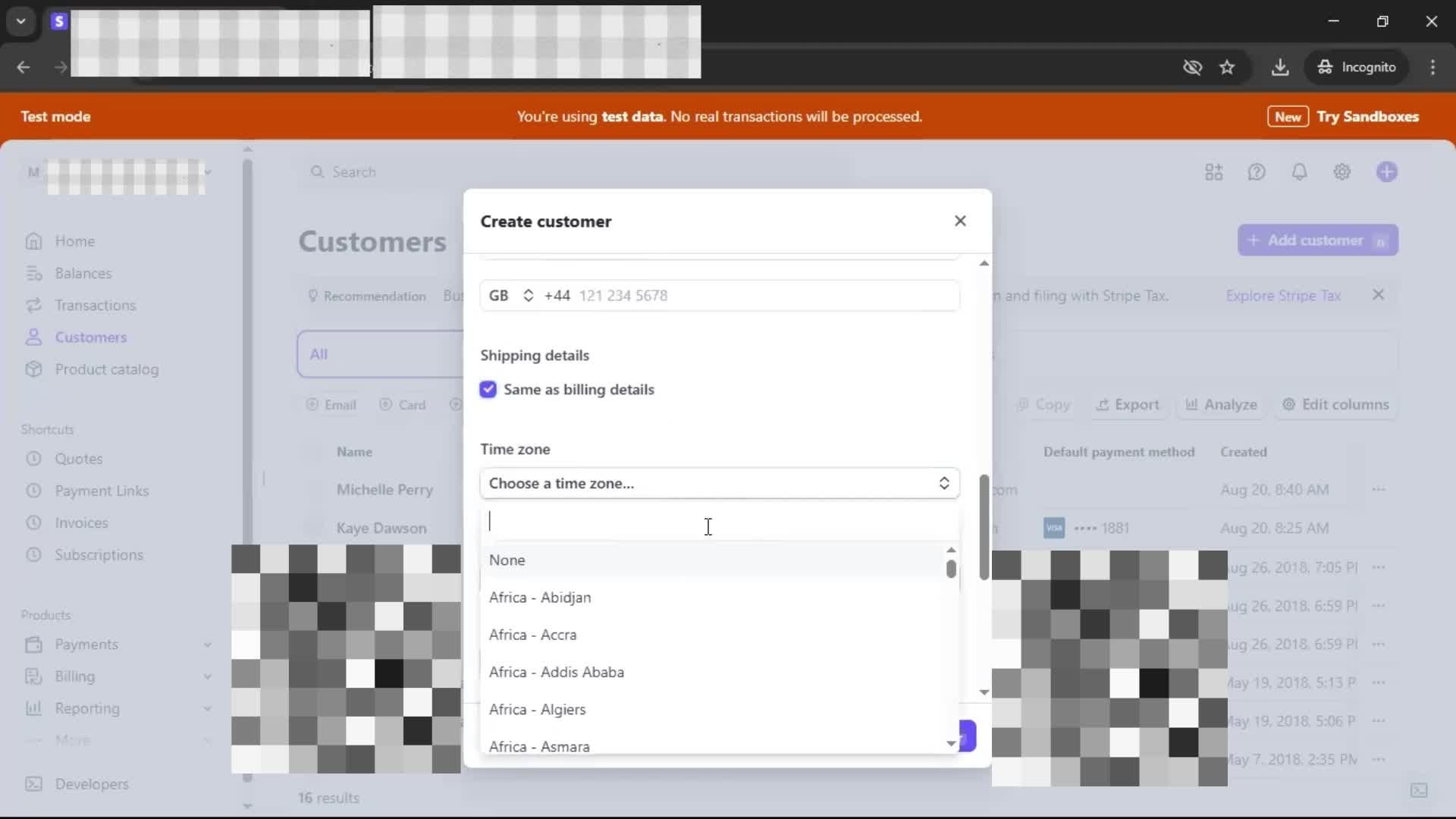Screen dimensions: 1456x819
Task: Click the notifications bell icon
Action: [1299, 172]
